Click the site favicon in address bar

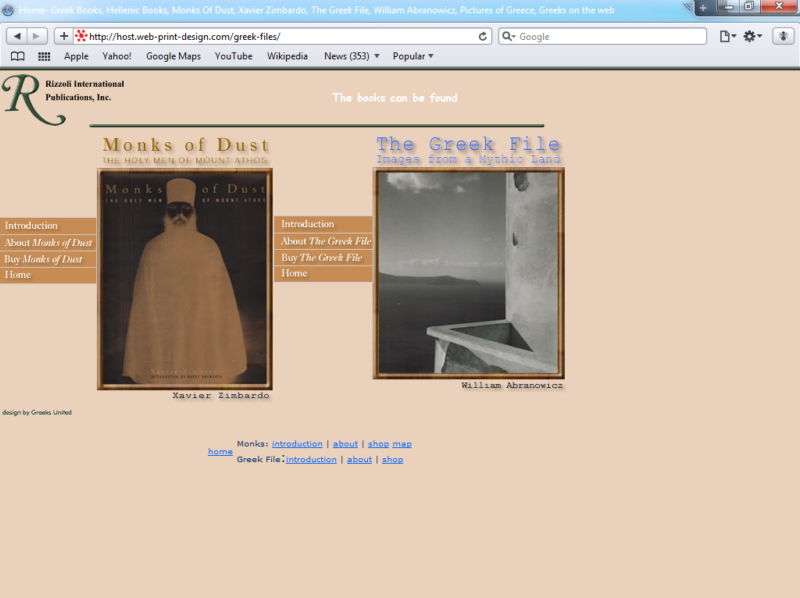point(81,36)
